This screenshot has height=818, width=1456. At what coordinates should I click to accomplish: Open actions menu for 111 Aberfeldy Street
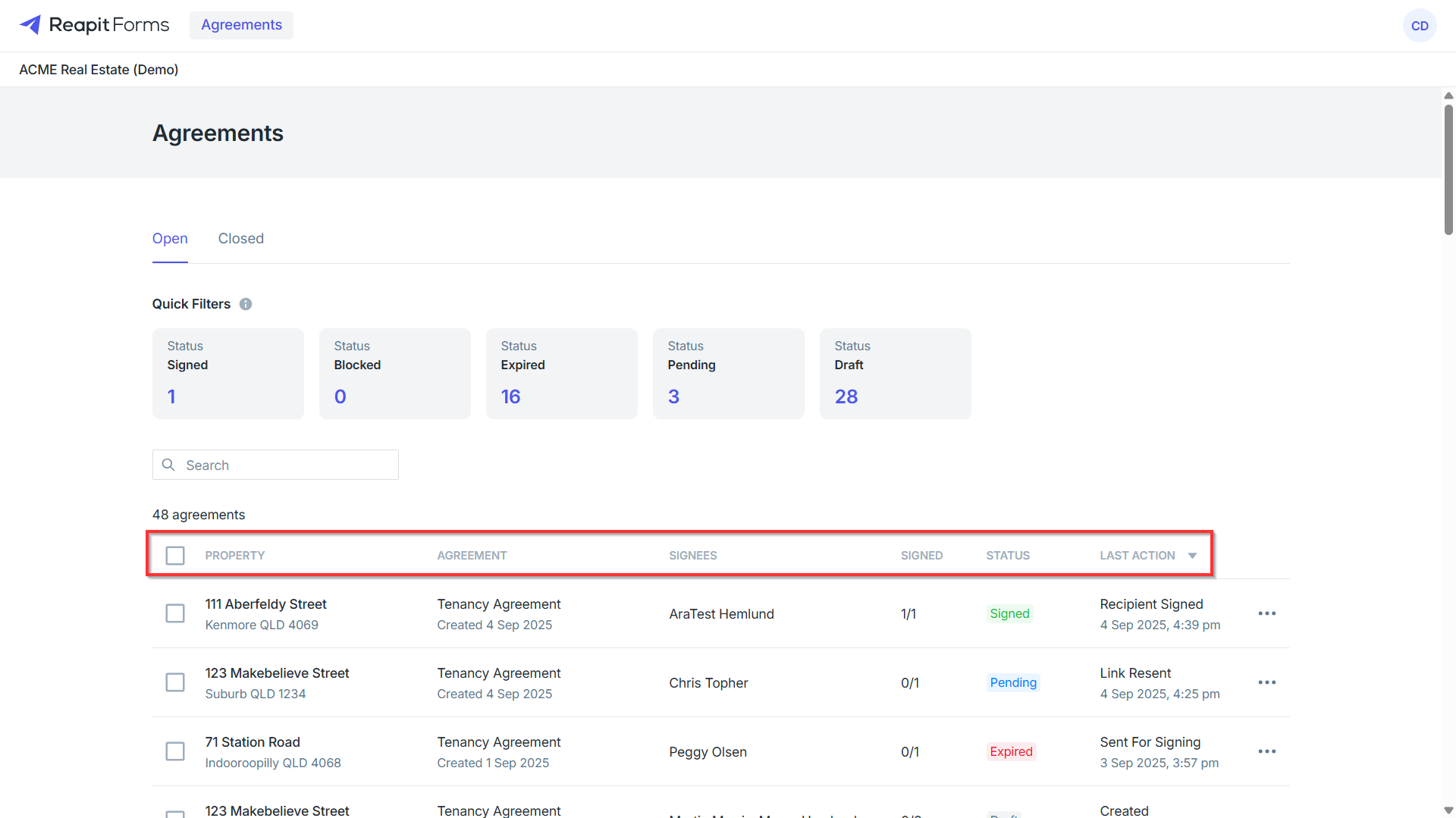(1267, 613)
